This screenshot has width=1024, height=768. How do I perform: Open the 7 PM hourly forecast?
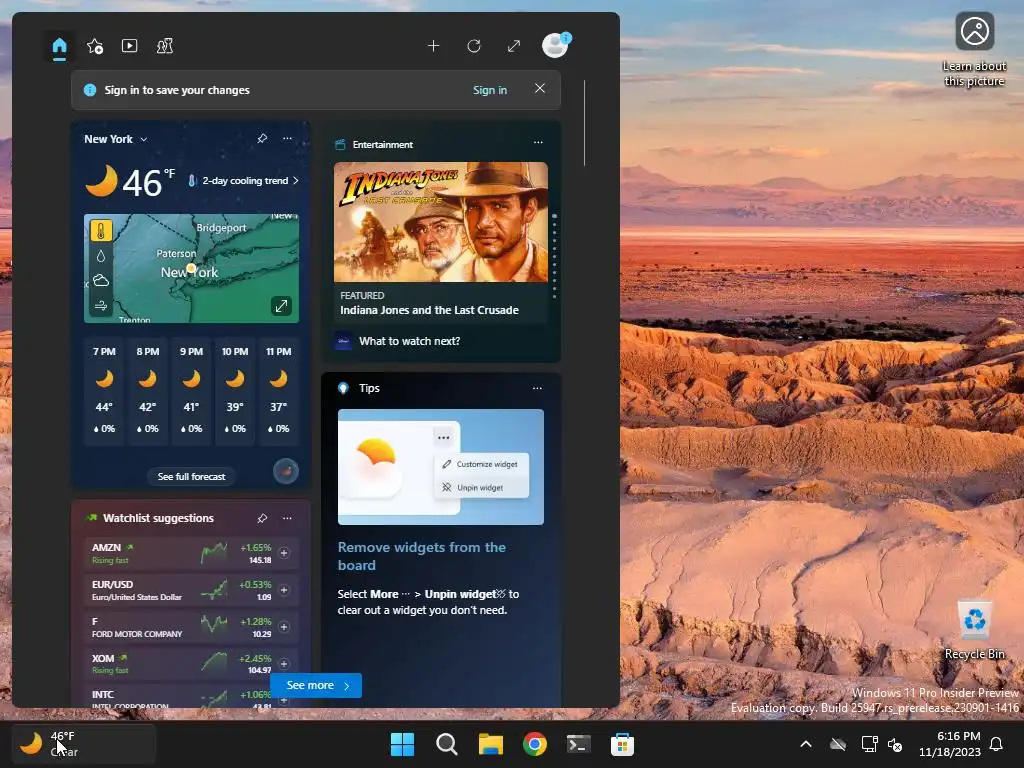[x=104, y=391]
